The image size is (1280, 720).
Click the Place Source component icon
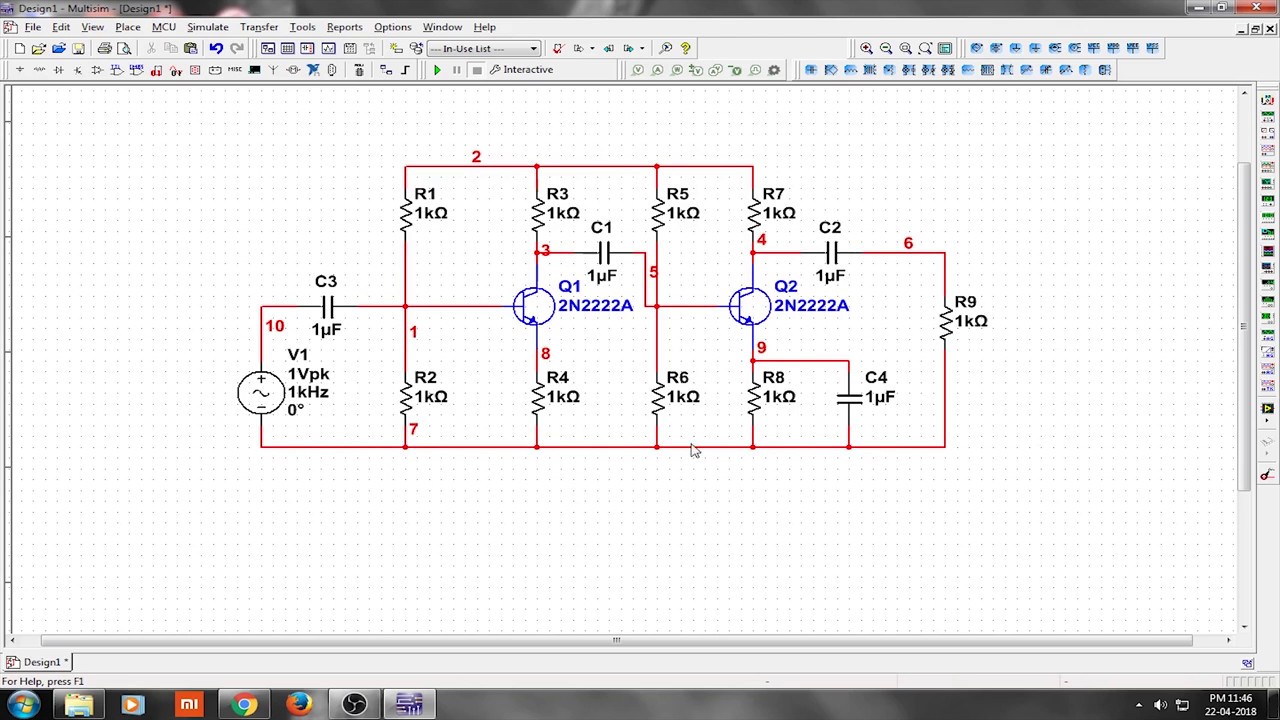click(19, 70)
